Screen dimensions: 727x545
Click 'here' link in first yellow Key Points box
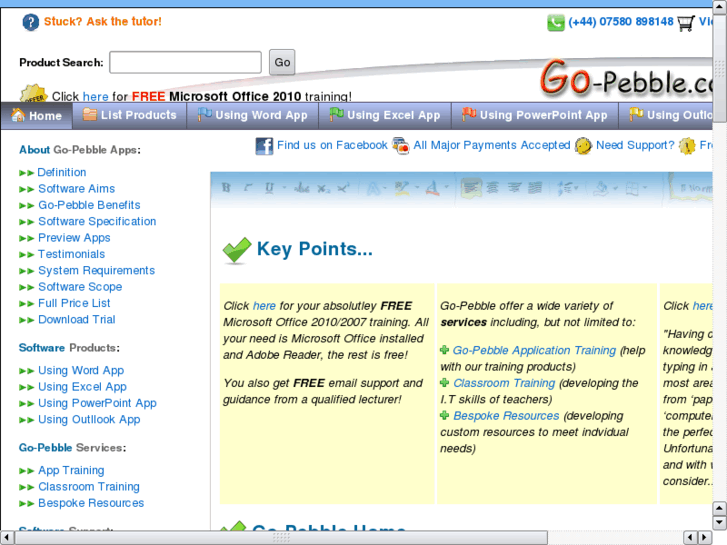264,306
